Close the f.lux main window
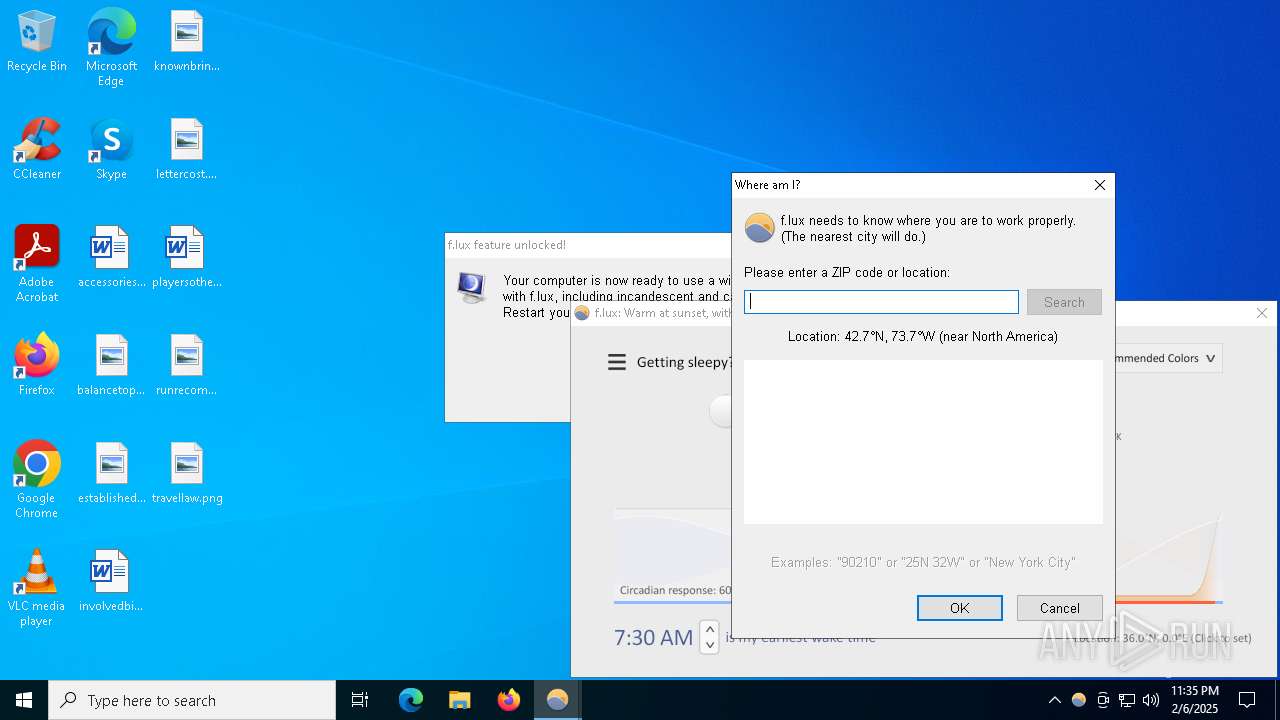Screen dimensions: 1280x720 click(x=1262, y=313)
